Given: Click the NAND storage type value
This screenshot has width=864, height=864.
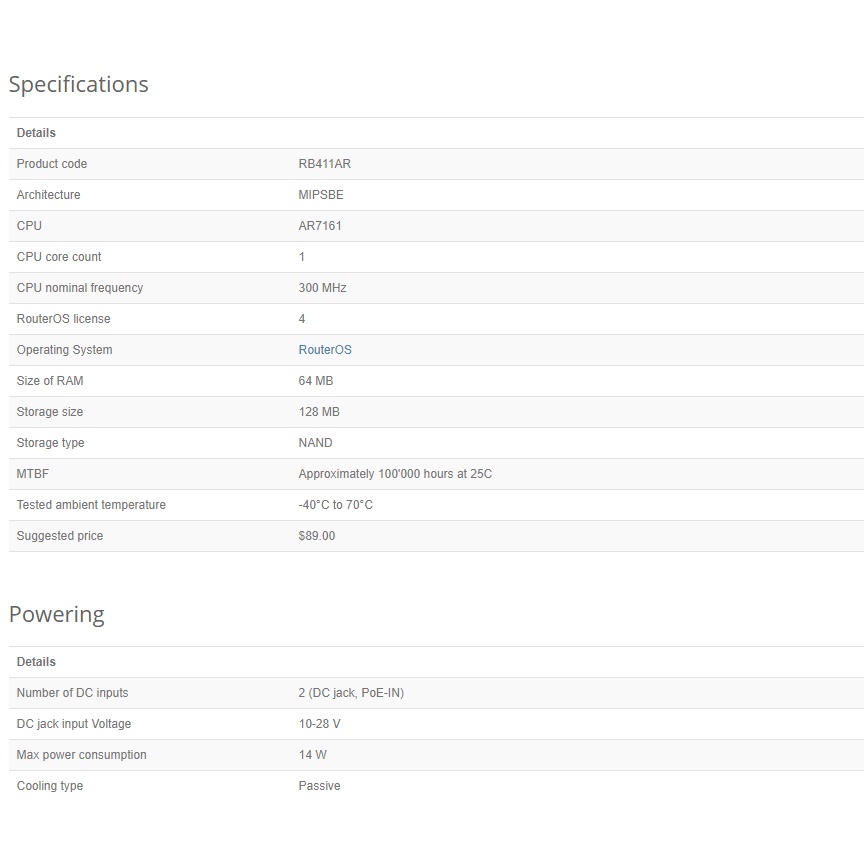Looking at the screenshot, I should (315, 443).
